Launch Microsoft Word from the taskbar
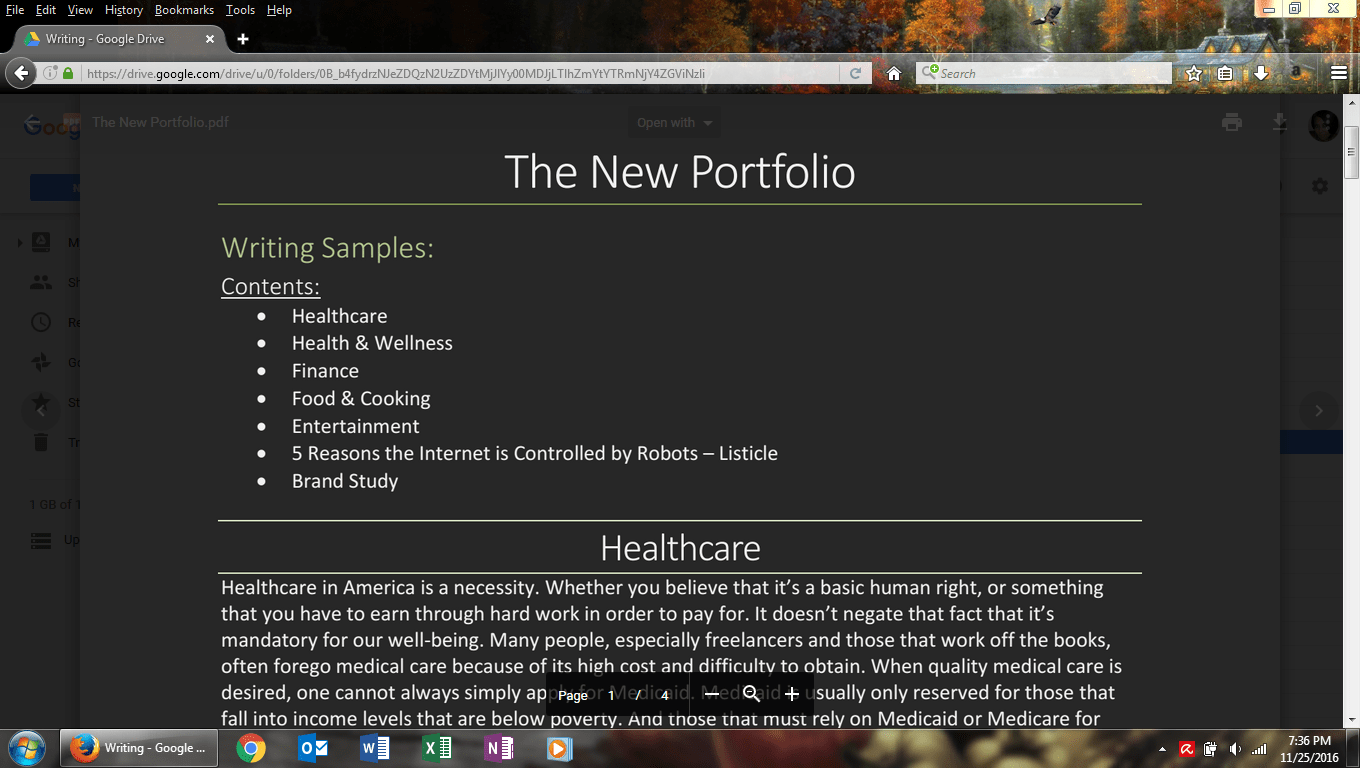The width and height of the screenshot is (1360, 768). point(375,747)
